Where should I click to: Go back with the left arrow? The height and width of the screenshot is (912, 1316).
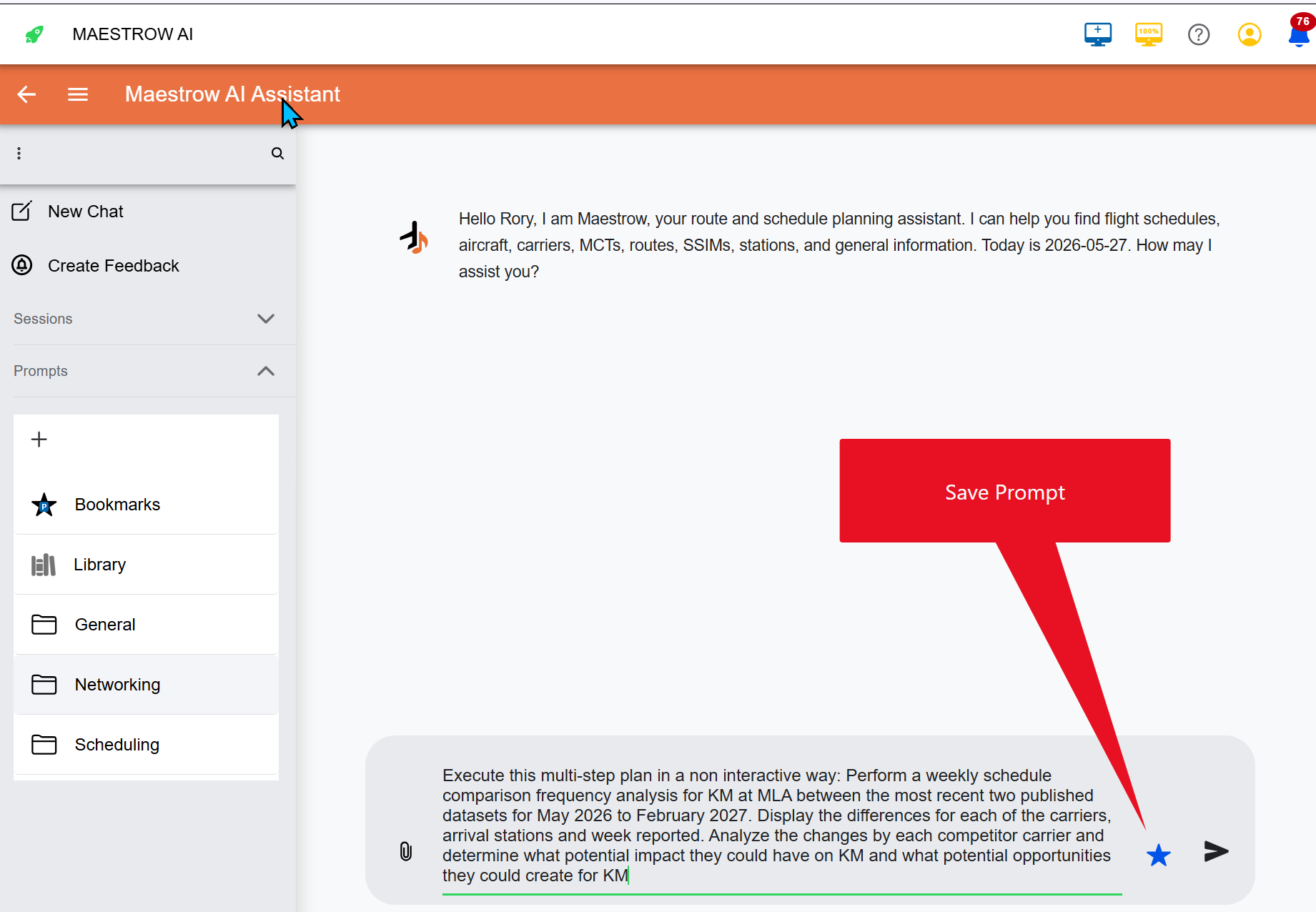pyautogui.click(x=26, y=94)
